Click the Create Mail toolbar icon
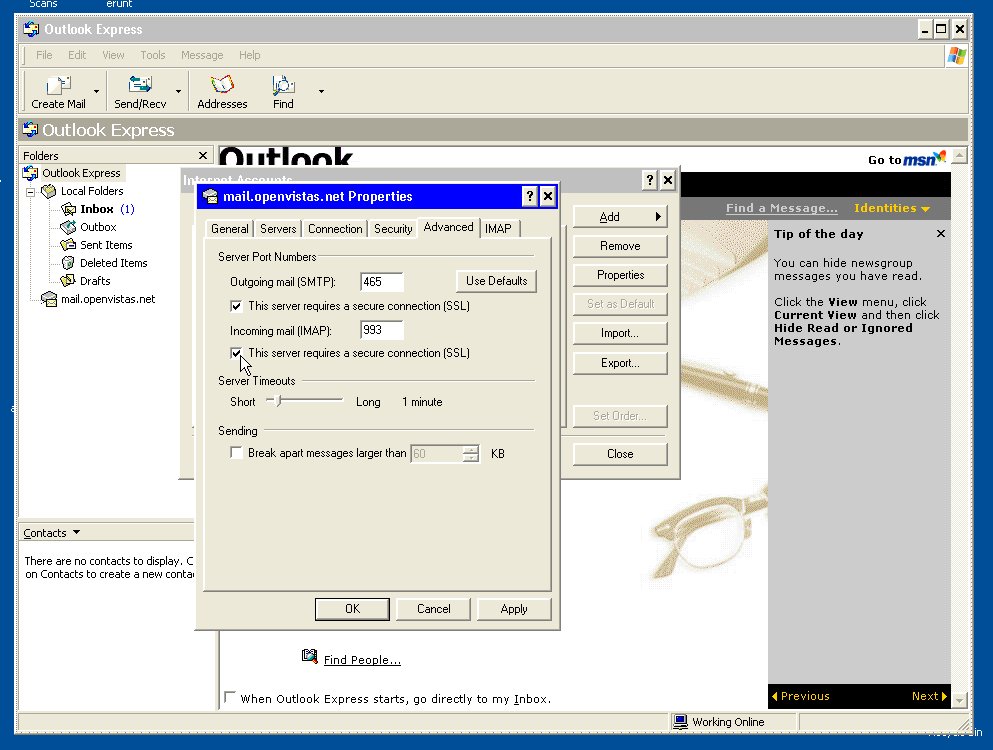 (x=58, y=84)
